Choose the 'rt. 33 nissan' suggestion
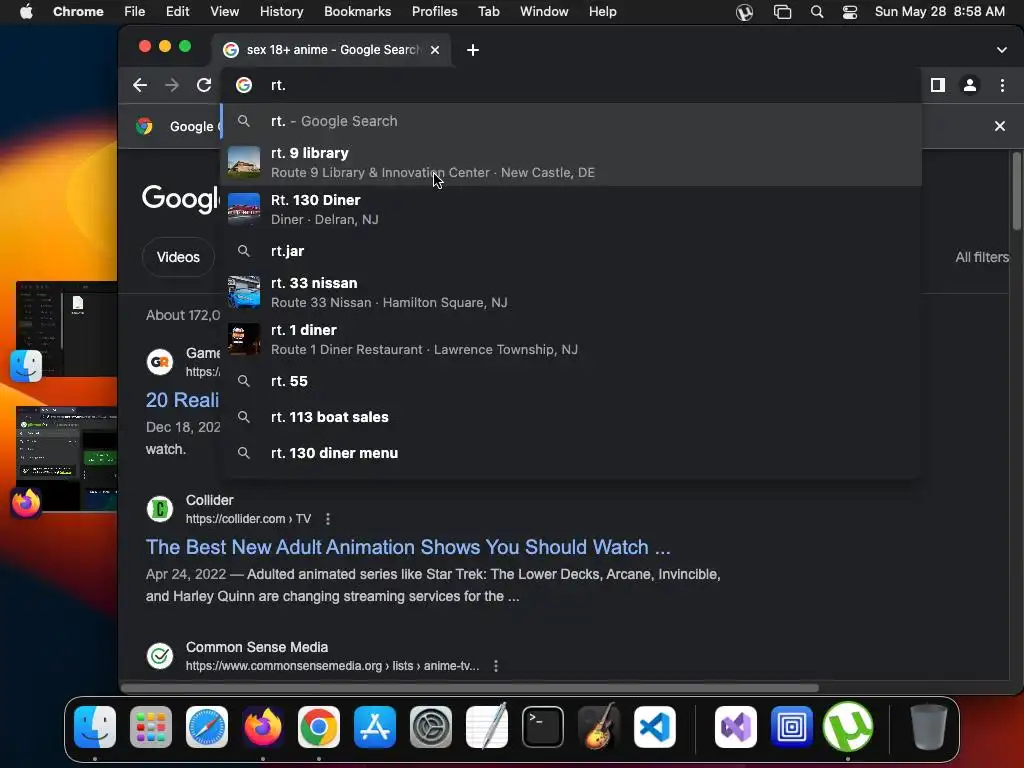Viewport: 1024px width, 768px height. 571,292
